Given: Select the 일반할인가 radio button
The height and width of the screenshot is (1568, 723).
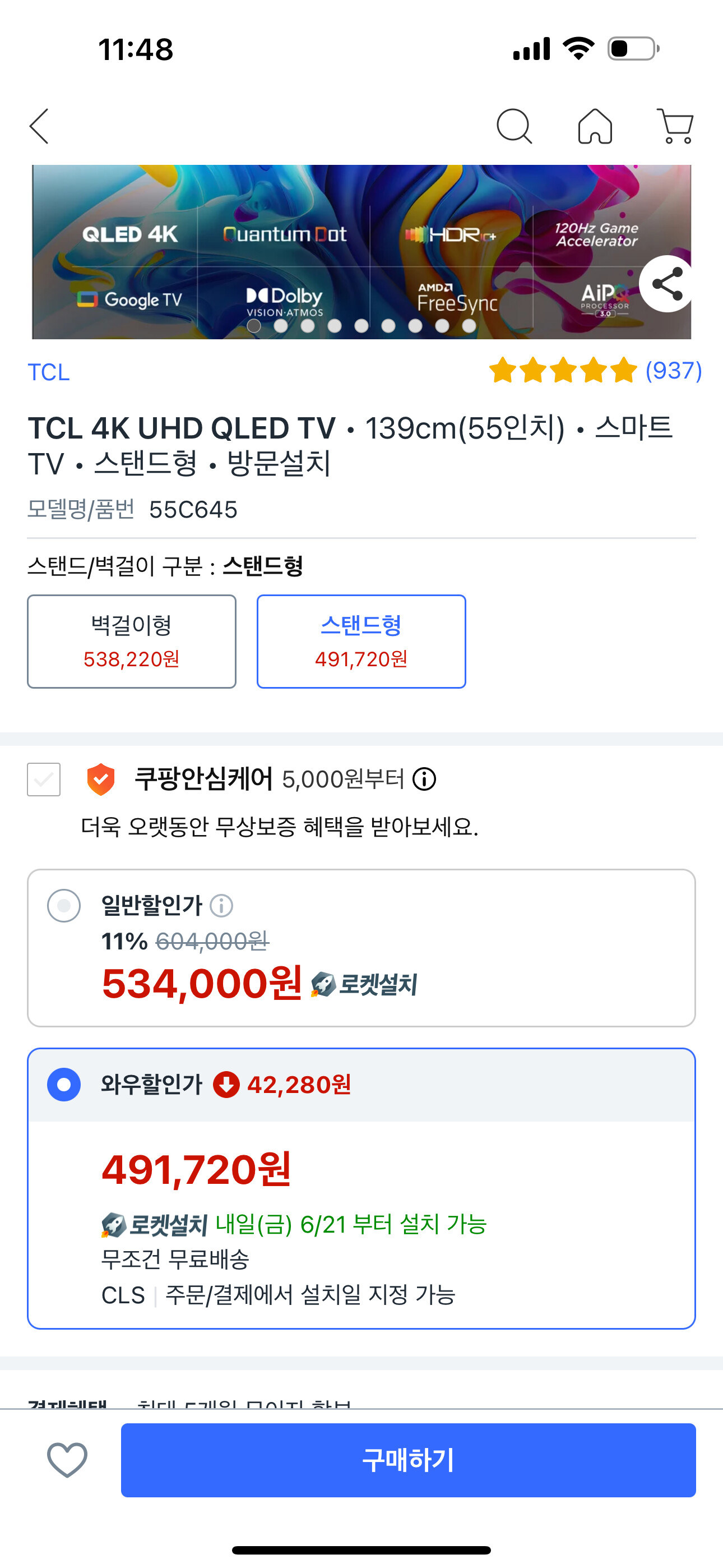Looking at the screenshot, I should (x=64, y=906).
